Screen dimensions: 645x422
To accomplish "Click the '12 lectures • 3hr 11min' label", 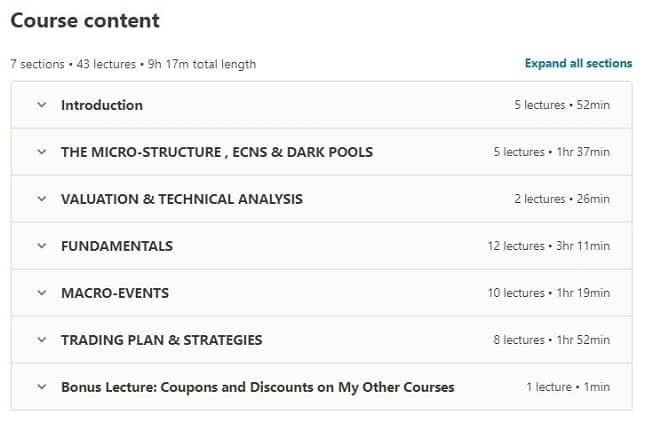I will (549, 246).
